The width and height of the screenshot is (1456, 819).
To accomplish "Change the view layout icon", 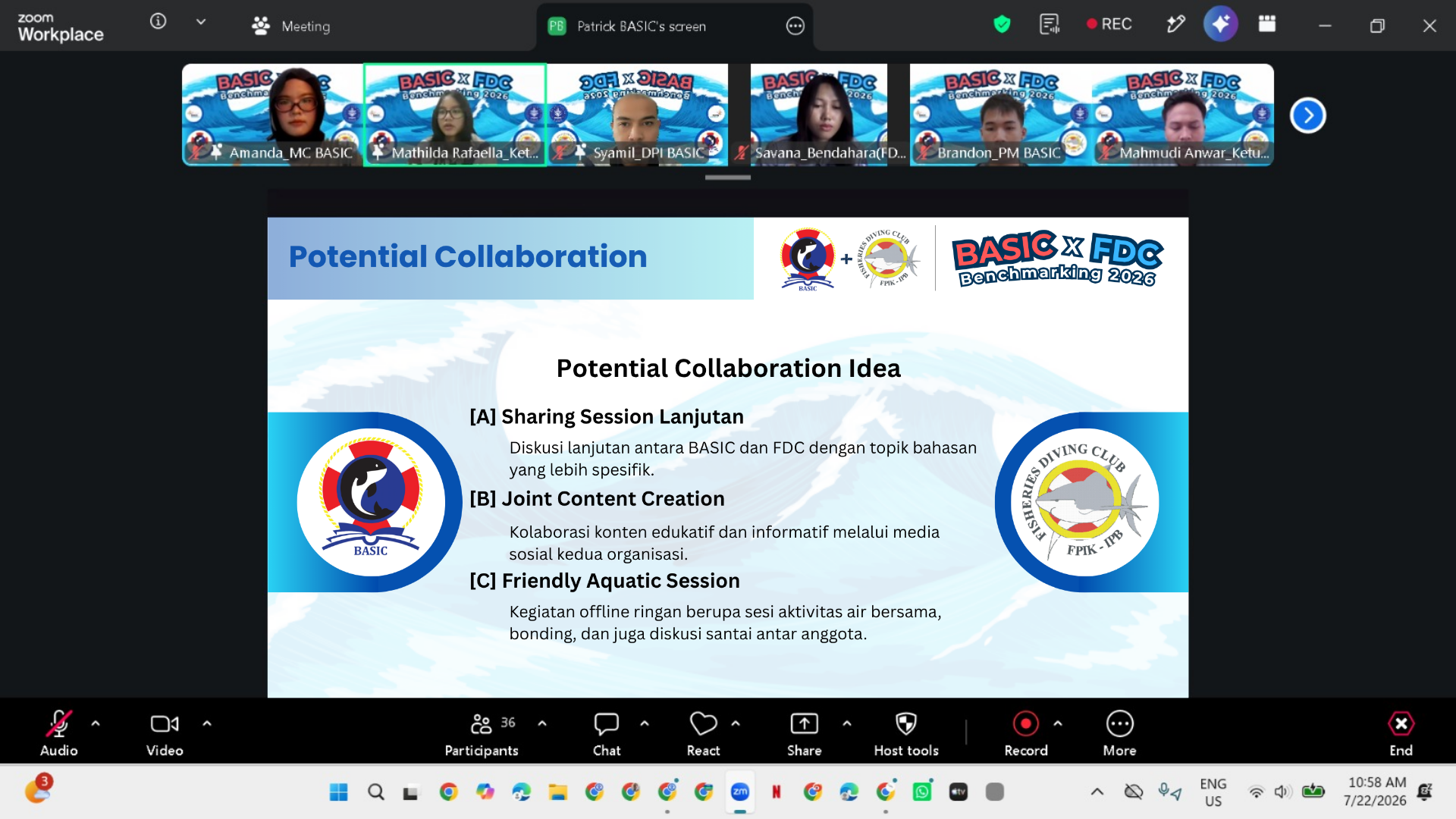I will coord(1267,24).
